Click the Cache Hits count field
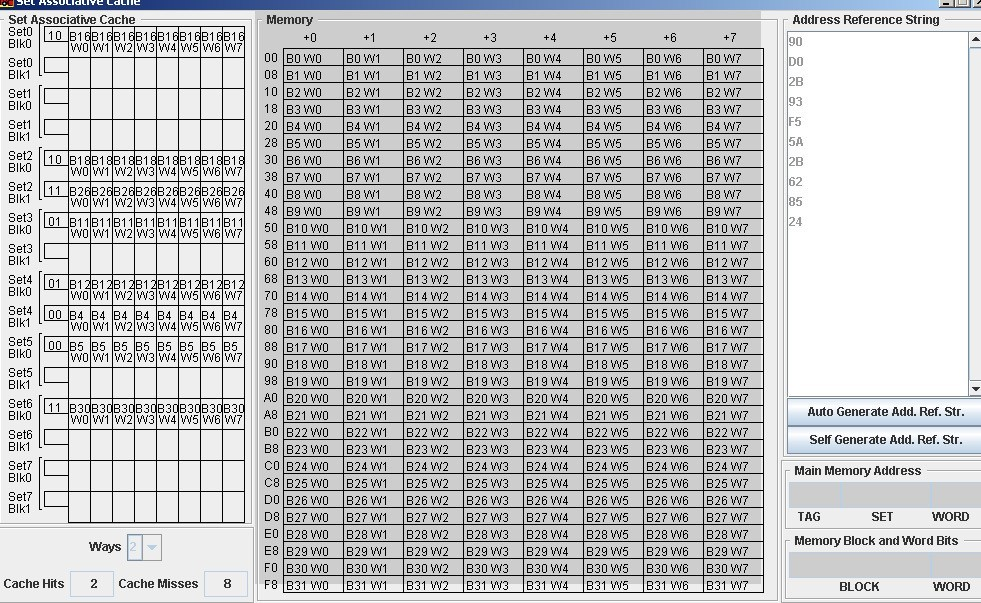 pyautogui.click(x=91, y=583)
